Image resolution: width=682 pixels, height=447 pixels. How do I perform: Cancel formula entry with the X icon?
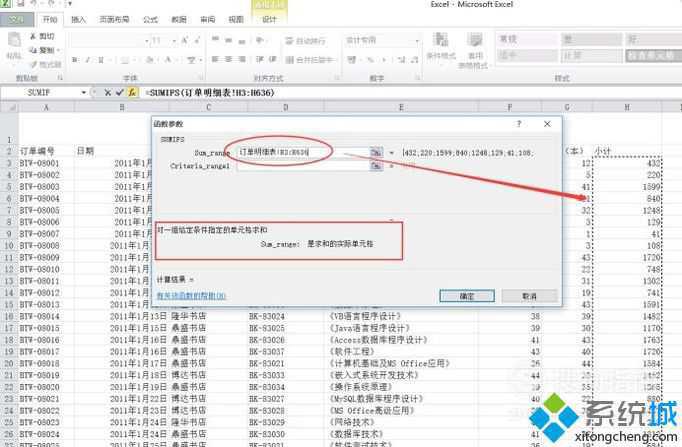pyautogui.click(x=107, y=92)
